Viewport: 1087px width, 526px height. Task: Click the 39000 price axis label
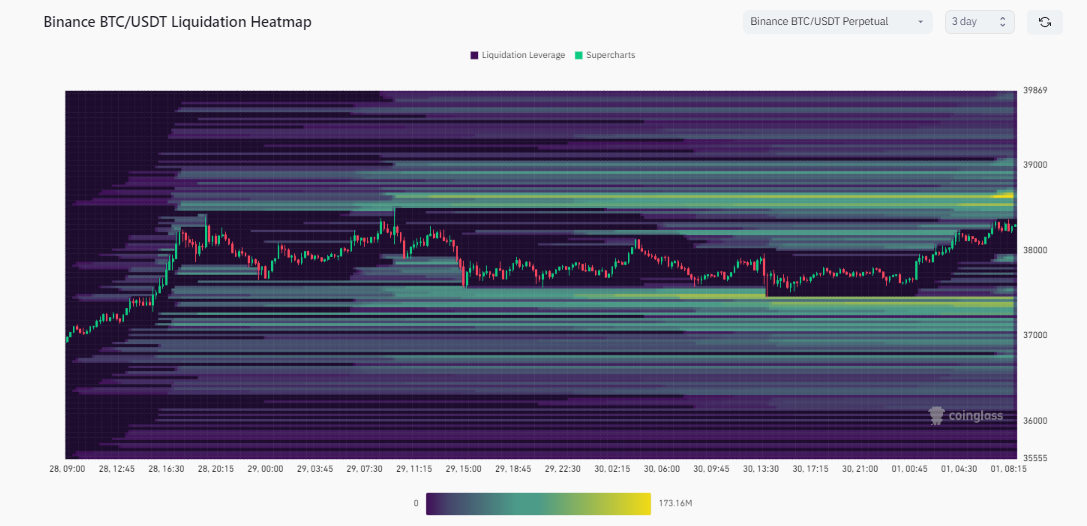pyautogui.click(x=1035, y=165)
